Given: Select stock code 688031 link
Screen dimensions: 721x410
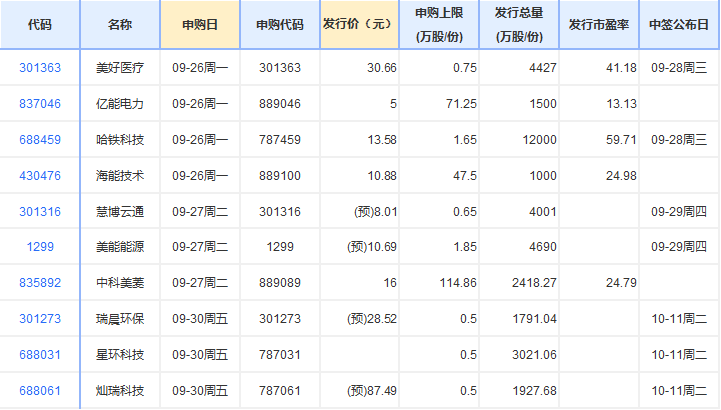Looking at the screenshot, I should (x=40, y=355).
